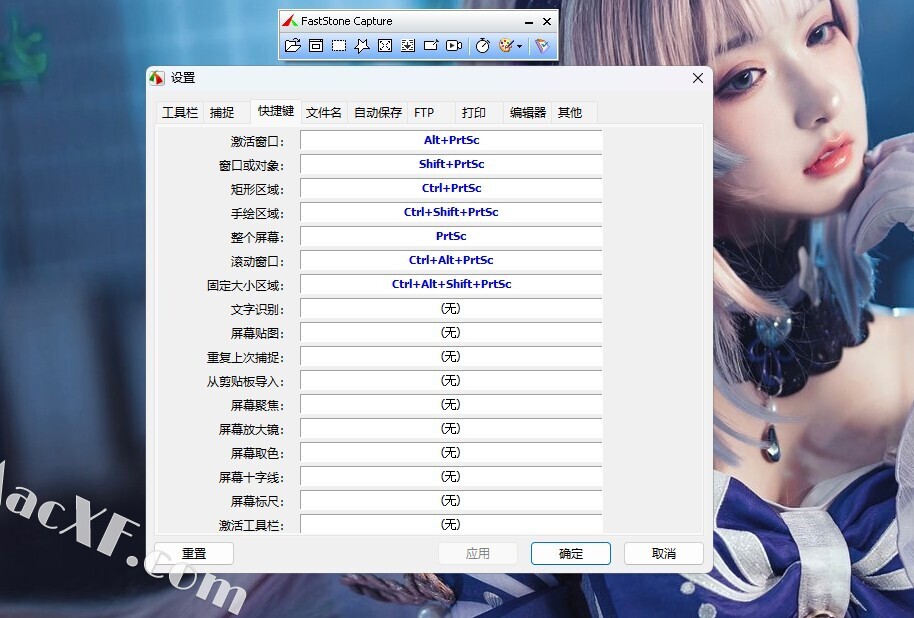Open the FastStone Settings notepad icon
The image size is (914, 618).
[x=542, y=45]
